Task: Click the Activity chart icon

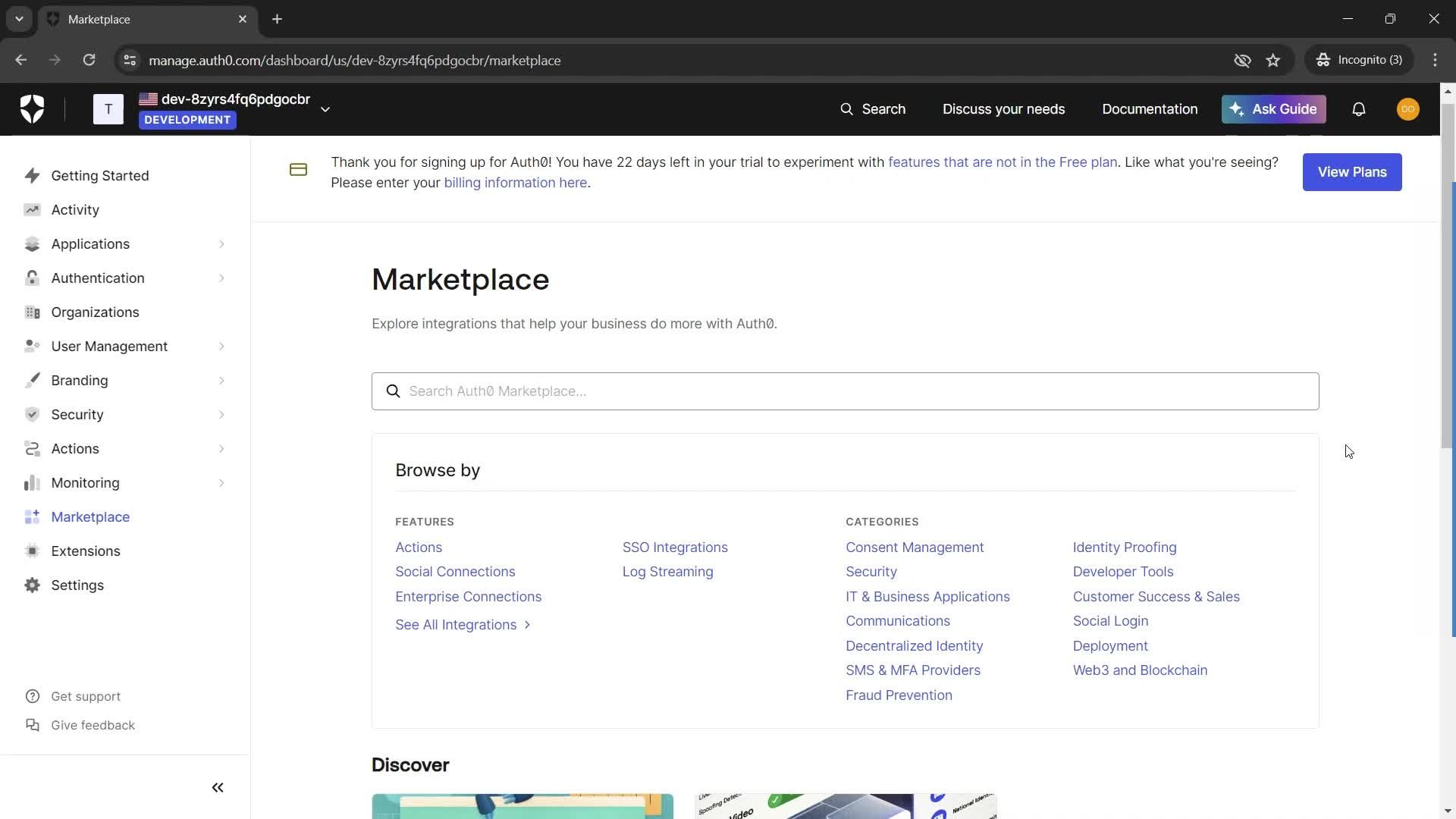Action: 32,210
